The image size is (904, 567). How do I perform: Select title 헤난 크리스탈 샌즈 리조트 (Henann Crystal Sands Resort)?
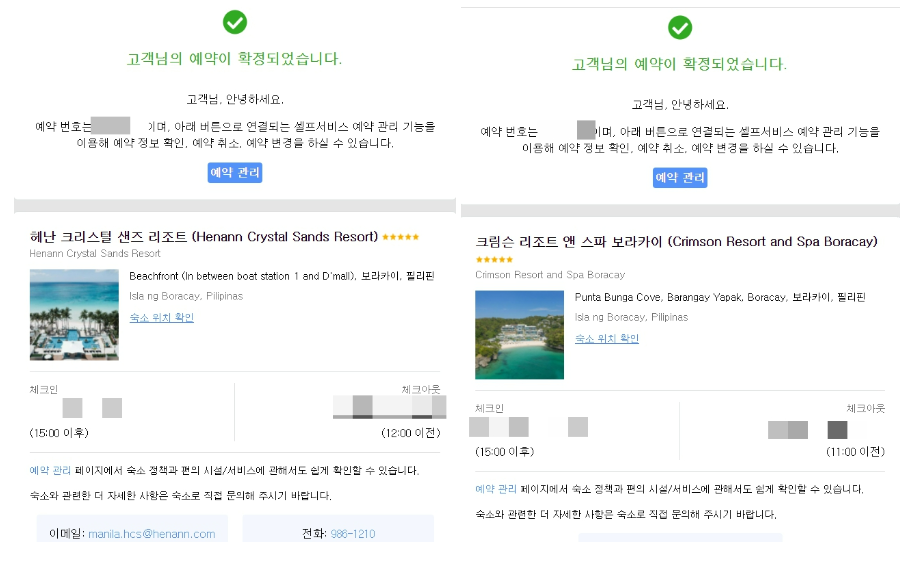tap(204, 237)
